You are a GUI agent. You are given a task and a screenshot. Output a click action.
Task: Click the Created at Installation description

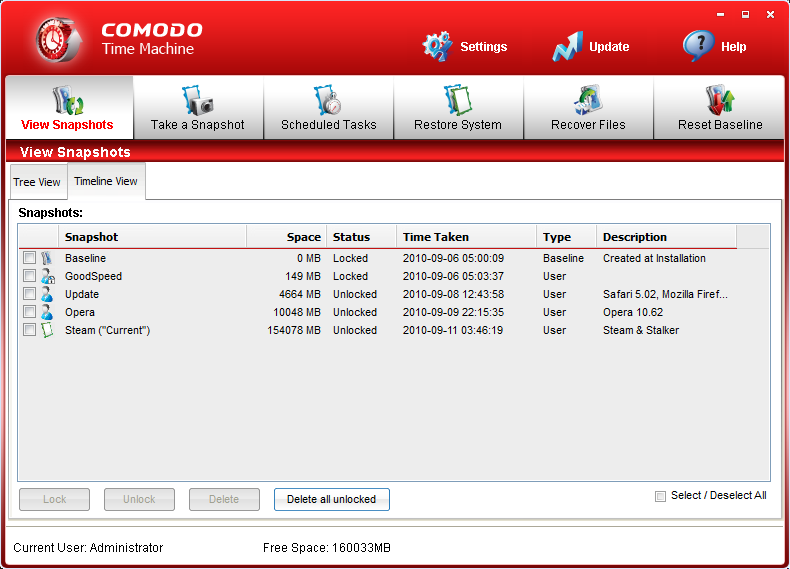click(654, 258)
